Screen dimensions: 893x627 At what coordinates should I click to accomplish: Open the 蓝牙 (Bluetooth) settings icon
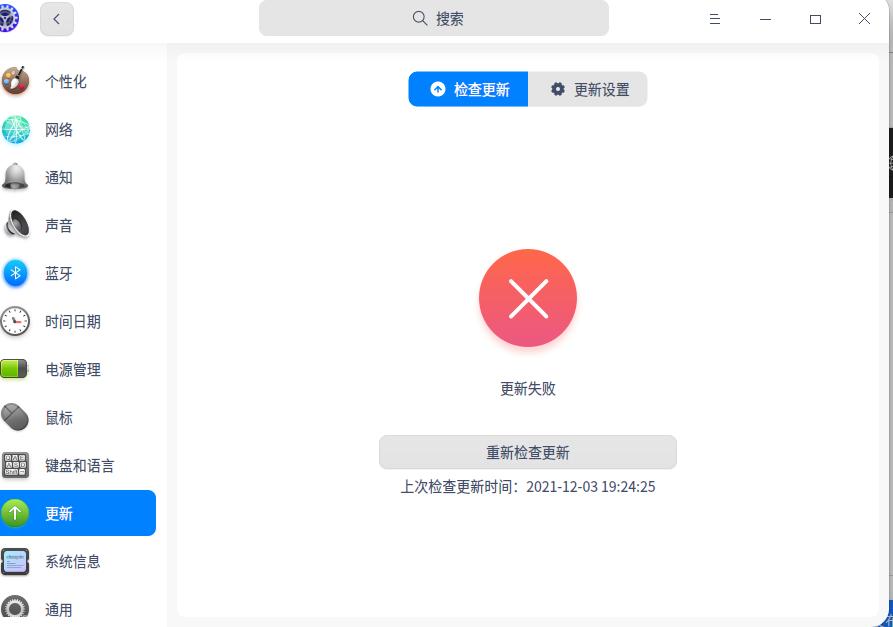[x=16, y=273]
